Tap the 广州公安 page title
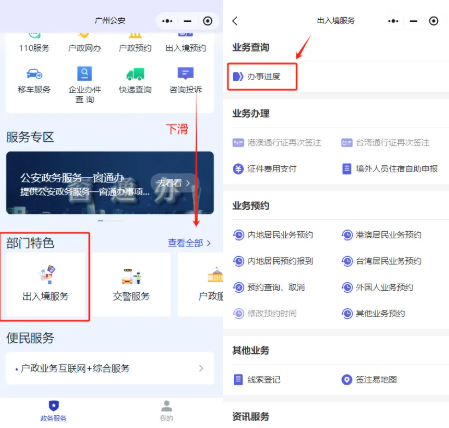This screenshot has width=449, height=428. coord(110,21)
